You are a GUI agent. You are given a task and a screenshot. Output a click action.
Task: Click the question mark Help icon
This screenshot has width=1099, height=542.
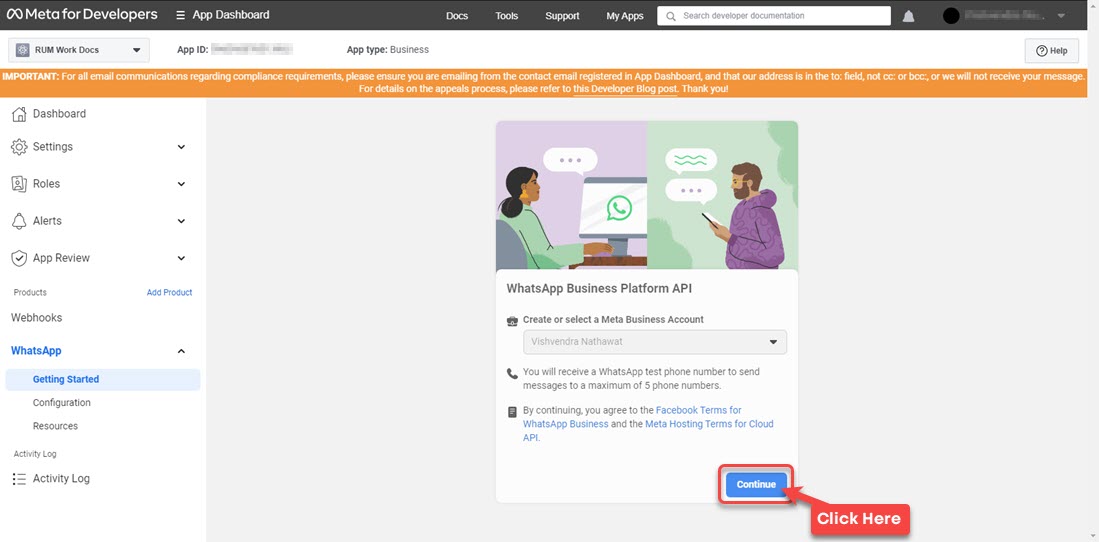pos(1041,50)
